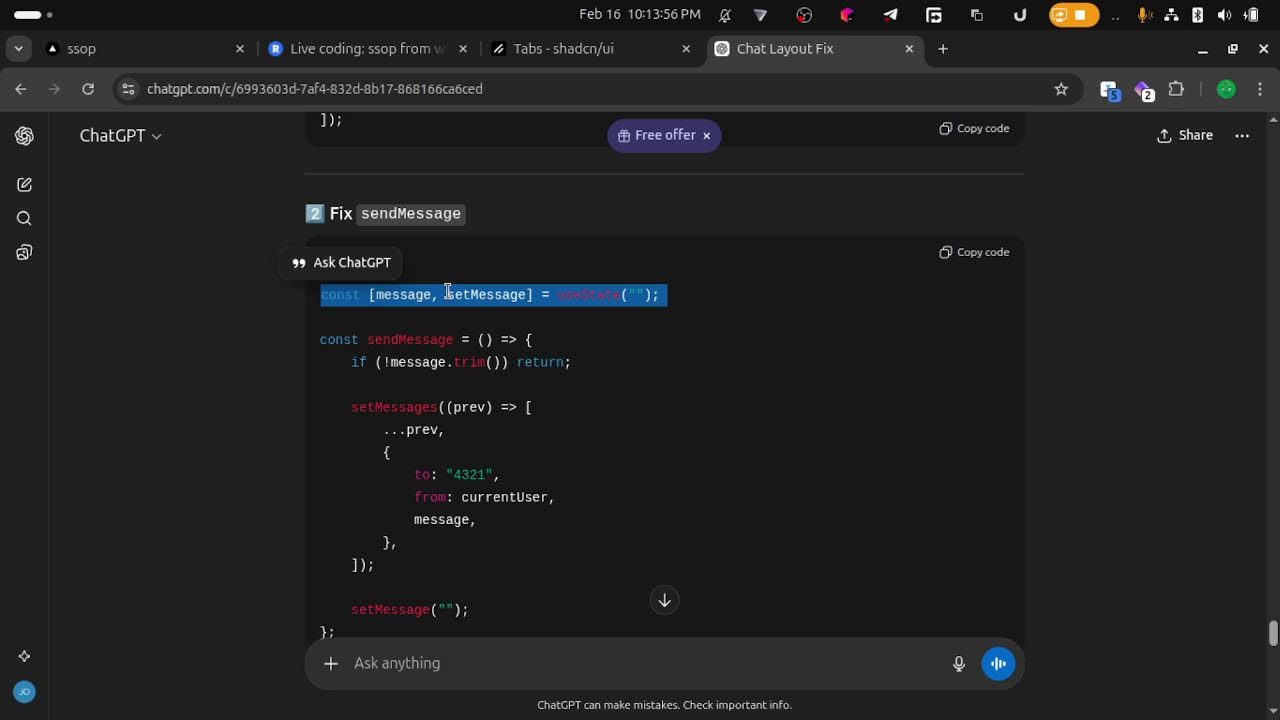
Task: Click the 'Fix sendMessage' heading
Action: (x=385, y=214)
